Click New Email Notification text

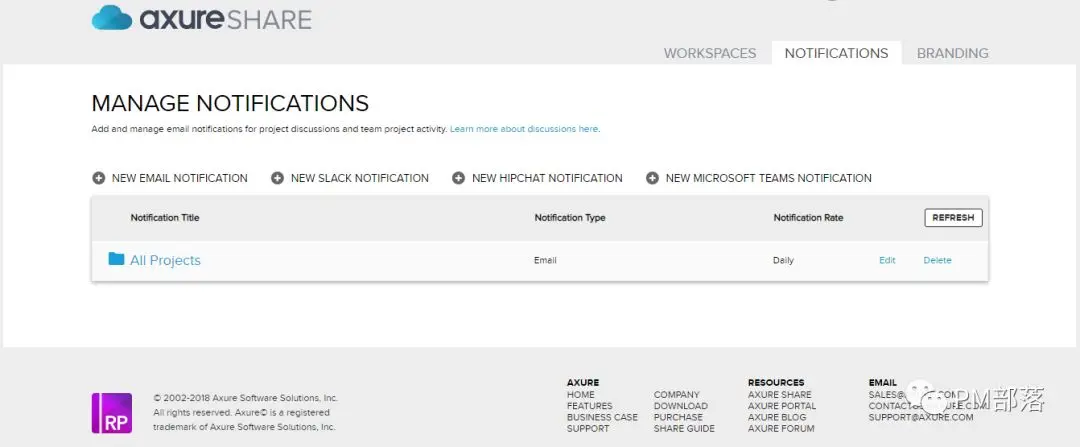[x=180, y=178]
